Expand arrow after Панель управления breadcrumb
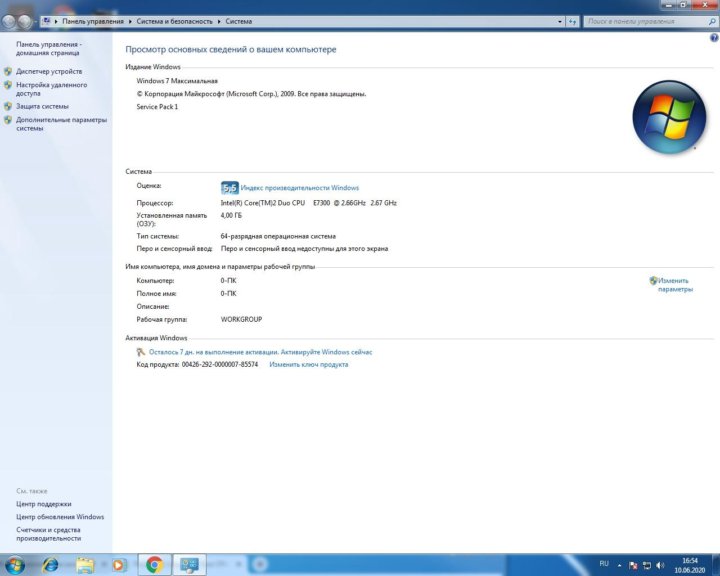 point(130,22)
